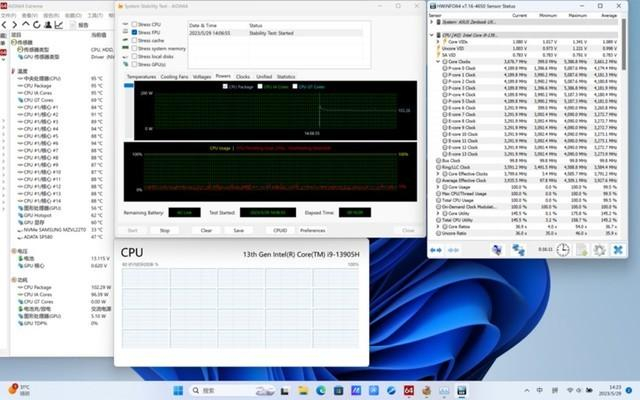Go back in AIDA64 toolbar

pos(4,25)
